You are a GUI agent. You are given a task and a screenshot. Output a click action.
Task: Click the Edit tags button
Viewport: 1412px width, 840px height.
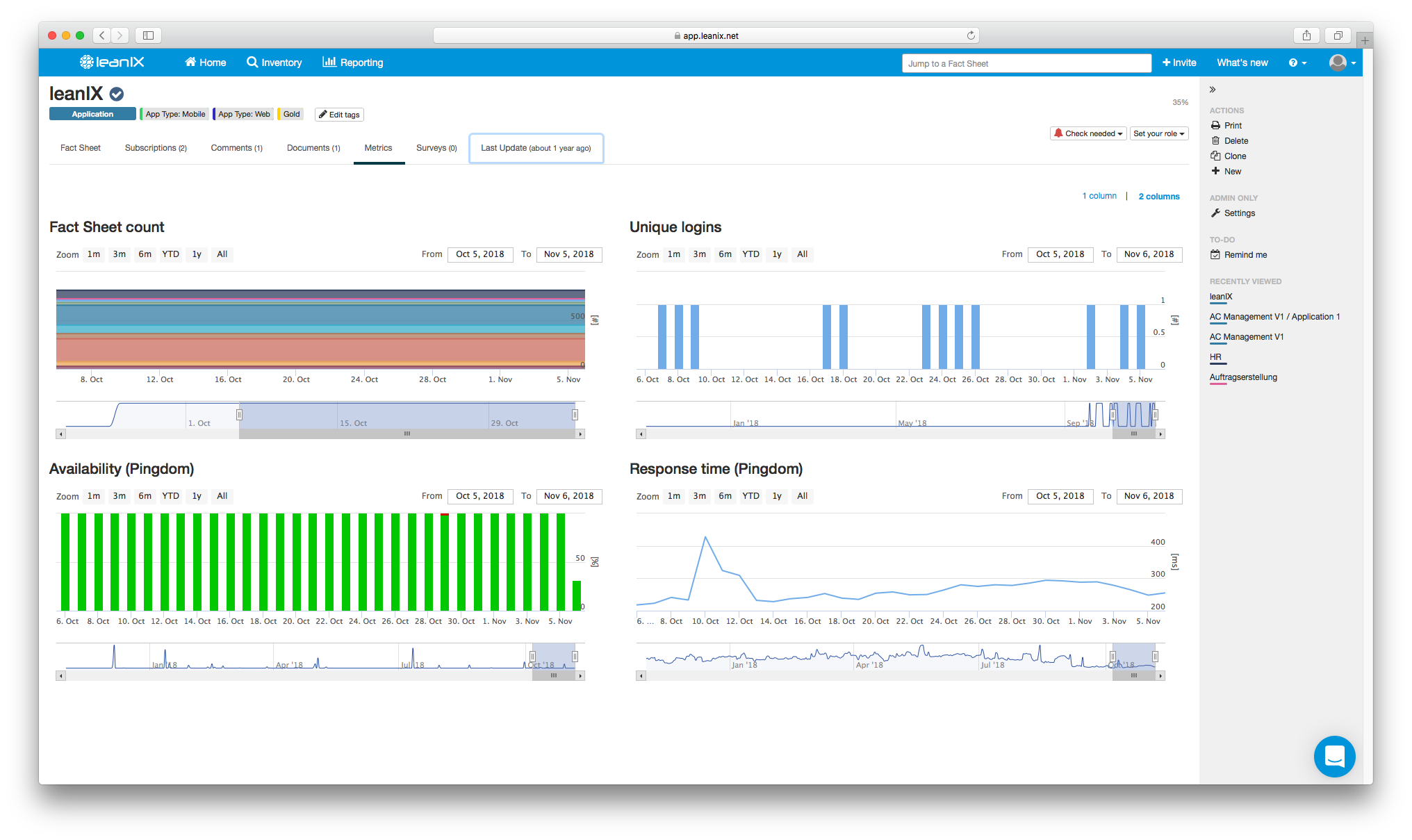339,115
